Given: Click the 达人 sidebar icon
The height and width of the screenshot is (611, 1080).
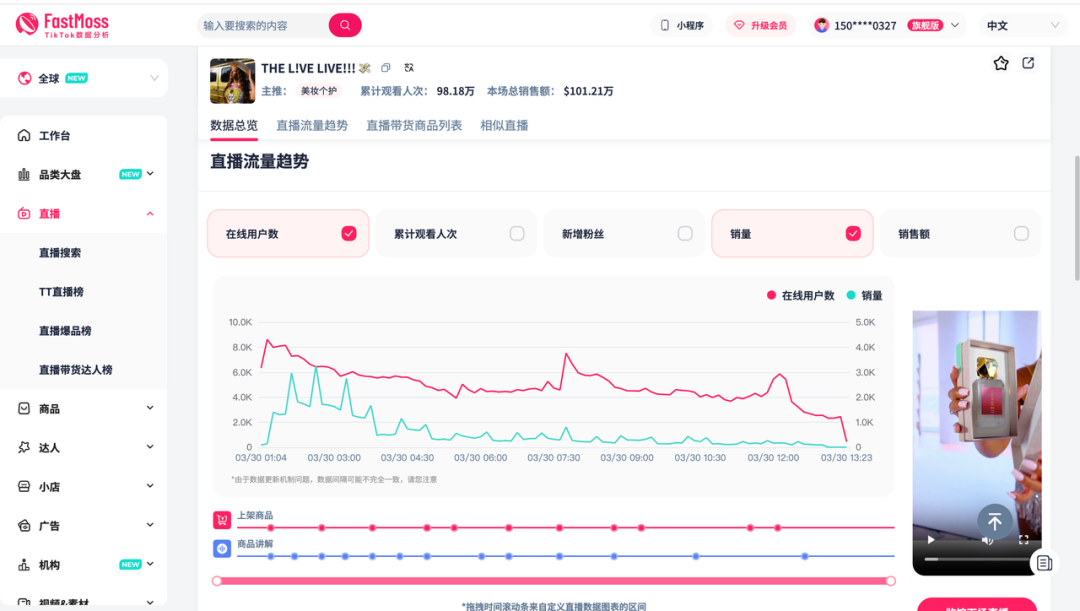Looking at the screenshot, I should [24, 447].
